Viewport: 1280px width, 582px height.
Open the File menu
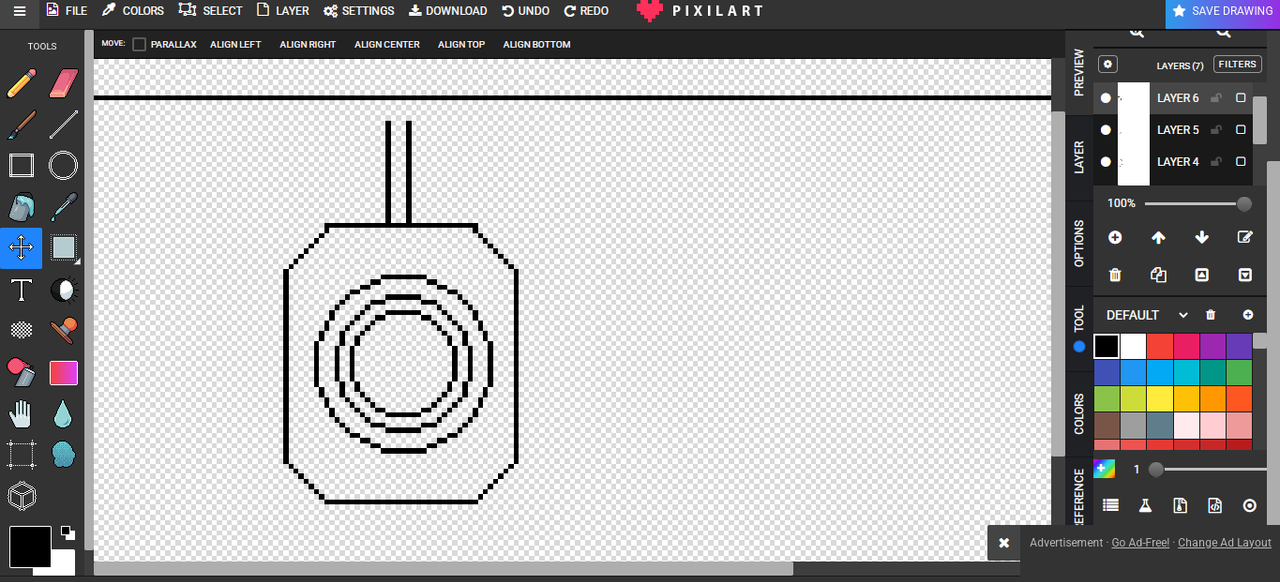click(66, 11)
